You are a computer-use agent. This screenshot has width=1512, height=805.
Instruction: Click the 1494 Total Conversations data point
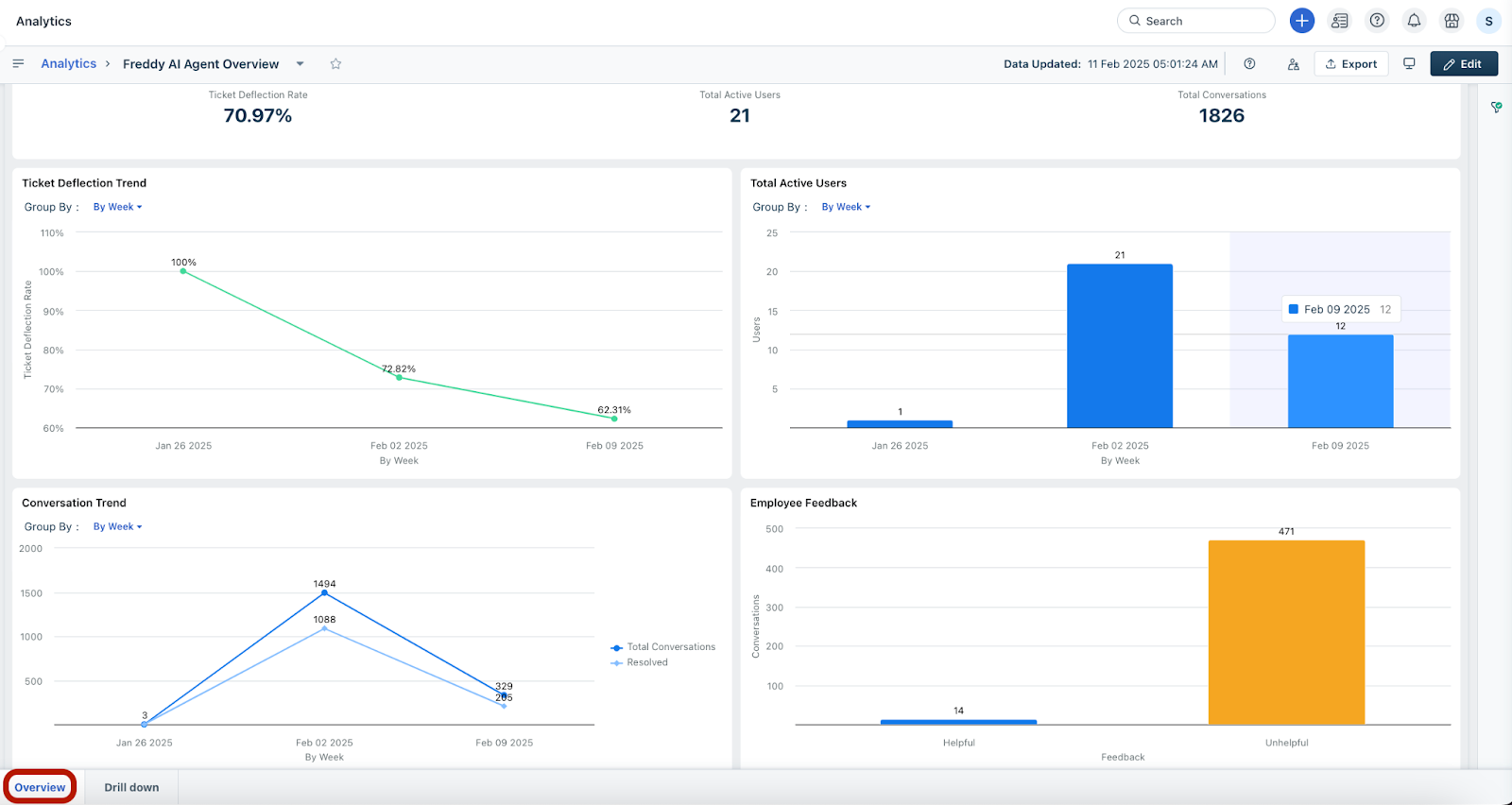pyautogui.click(x=324, y=592)
